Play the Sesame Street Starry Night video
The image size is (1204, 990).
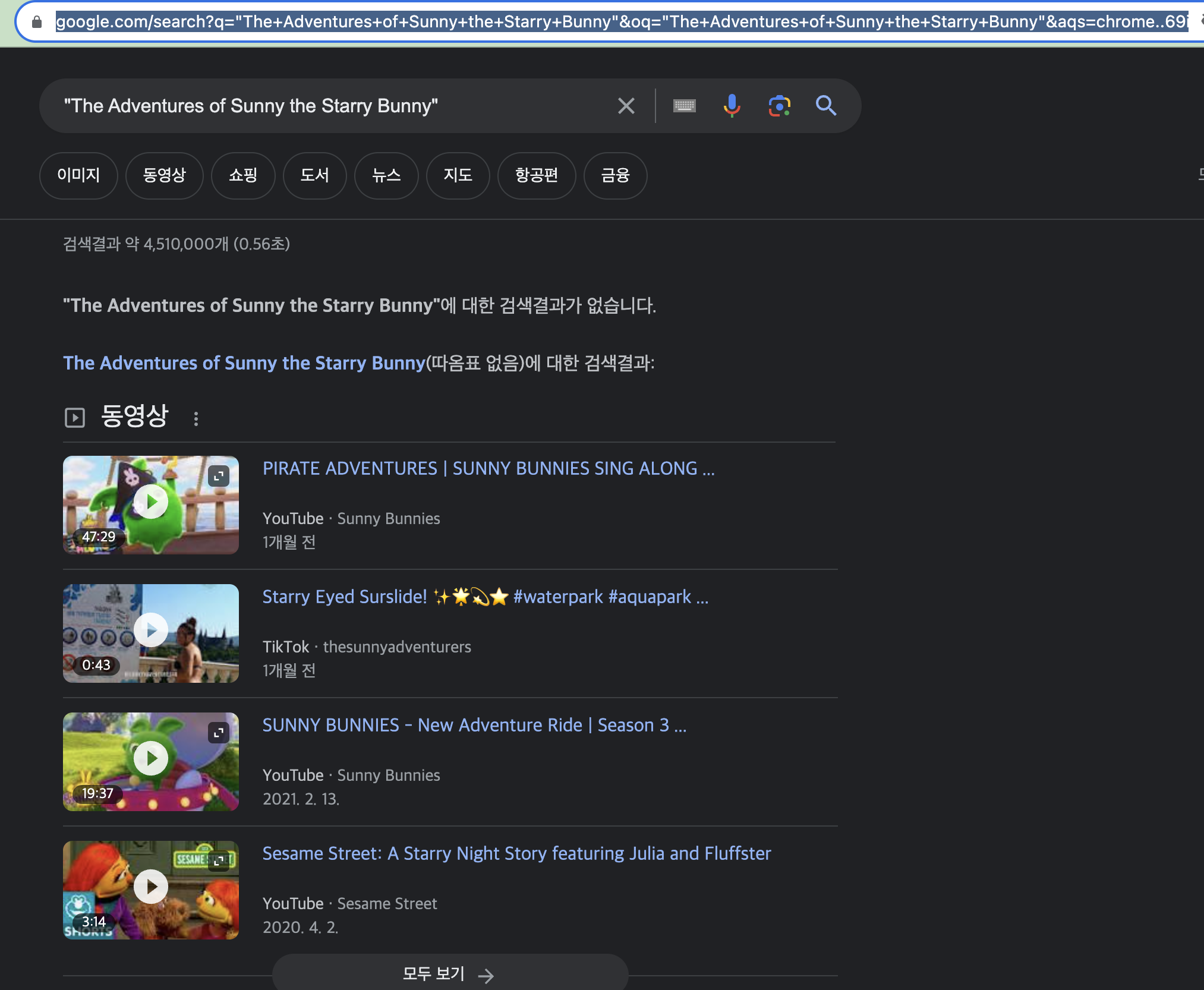tap(151, 887)
